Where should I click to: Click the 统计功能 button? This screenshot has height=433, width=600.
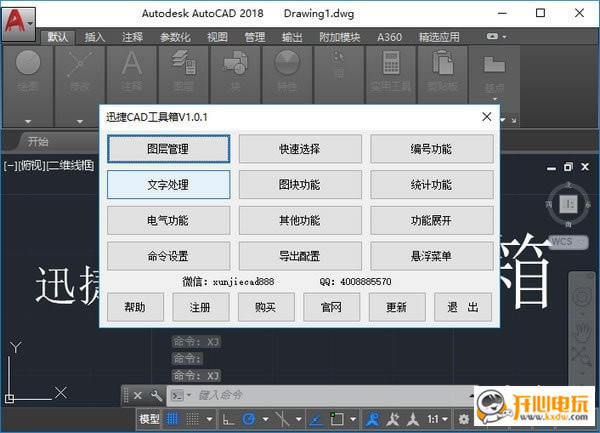click(432, 185)
